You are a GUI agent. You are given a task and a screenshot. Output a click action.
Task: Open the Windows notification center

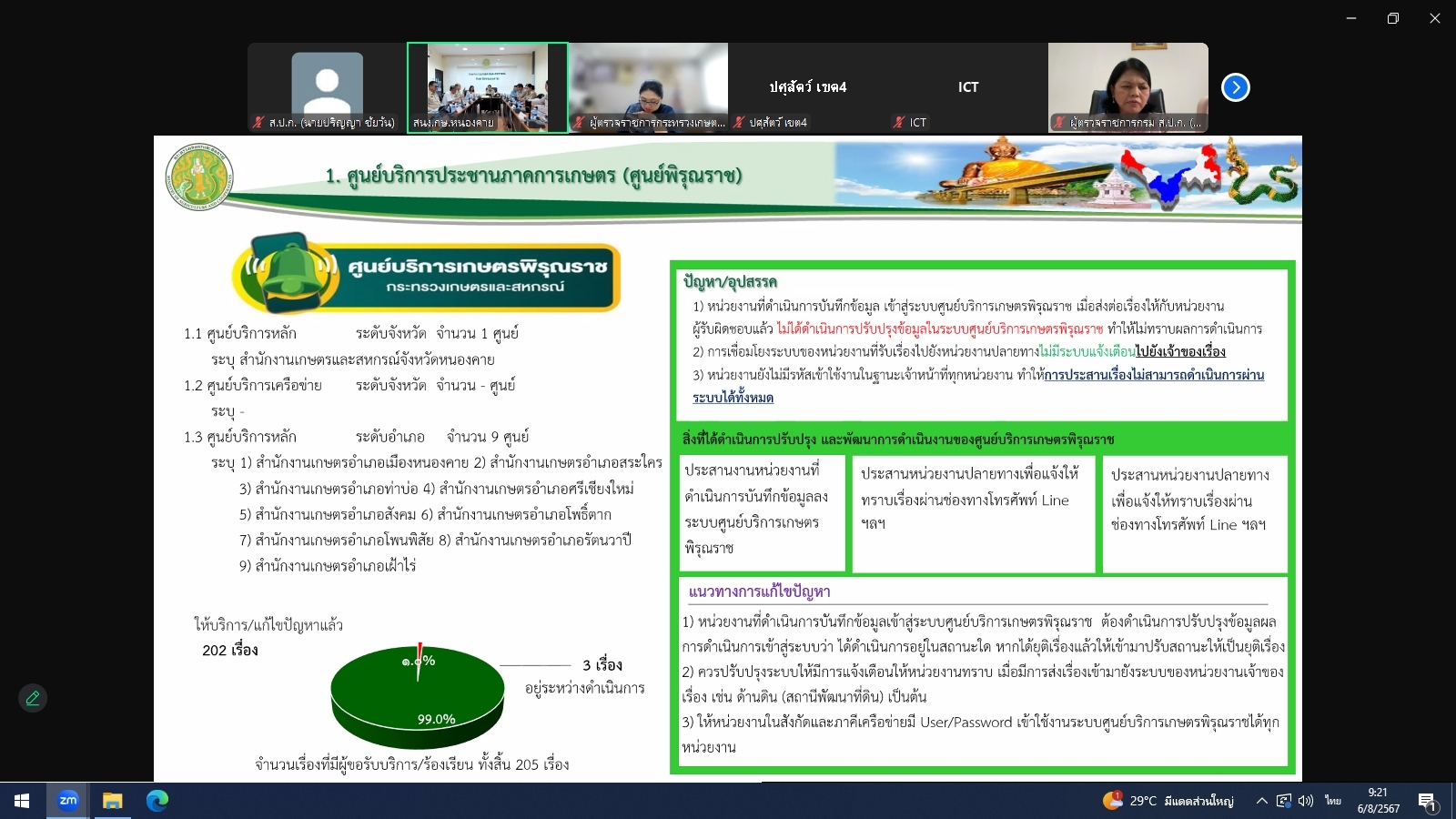[x=1428, y=802]
